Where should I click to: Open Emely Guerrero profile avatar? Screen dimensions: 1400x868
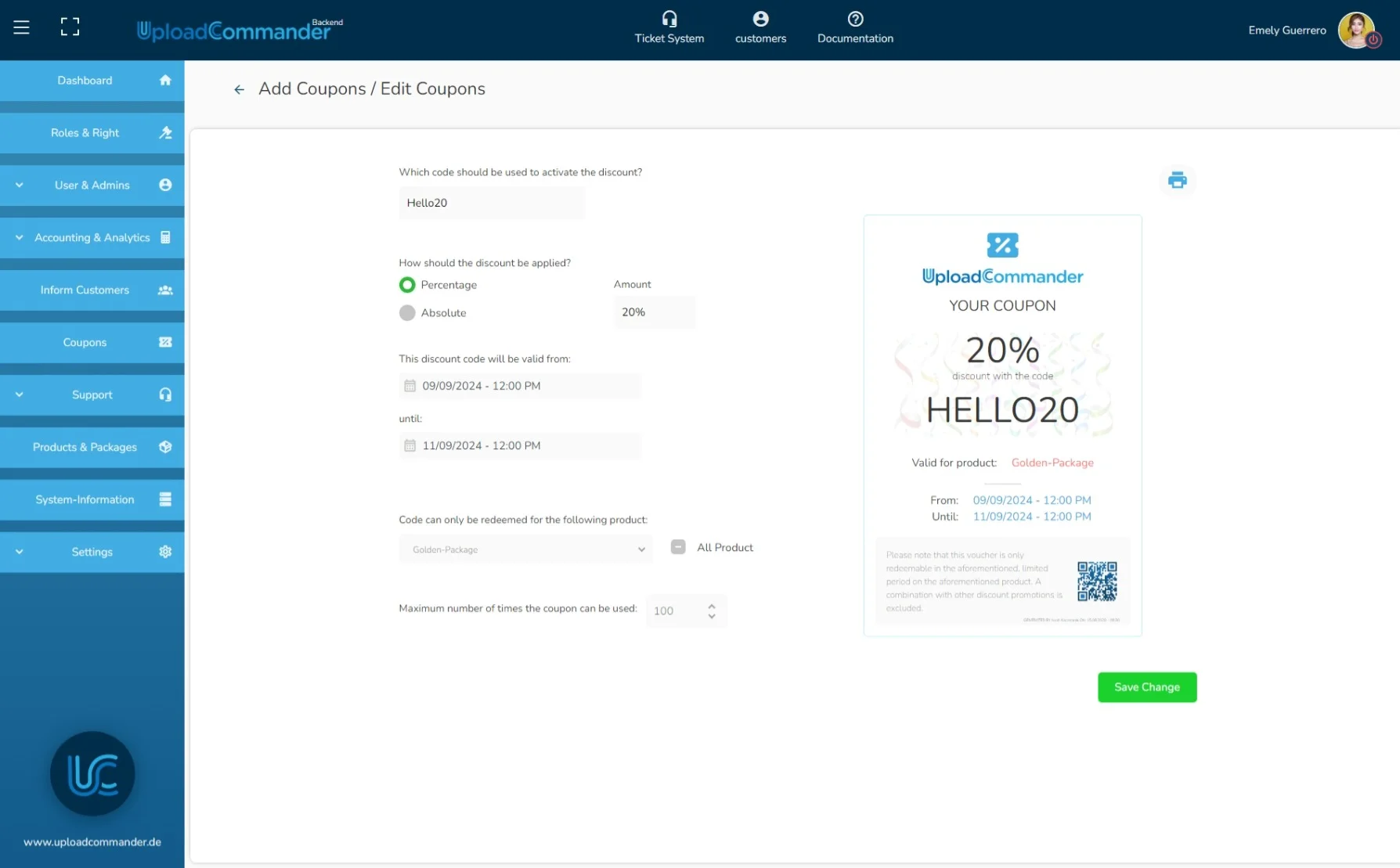coord(1356,30)
